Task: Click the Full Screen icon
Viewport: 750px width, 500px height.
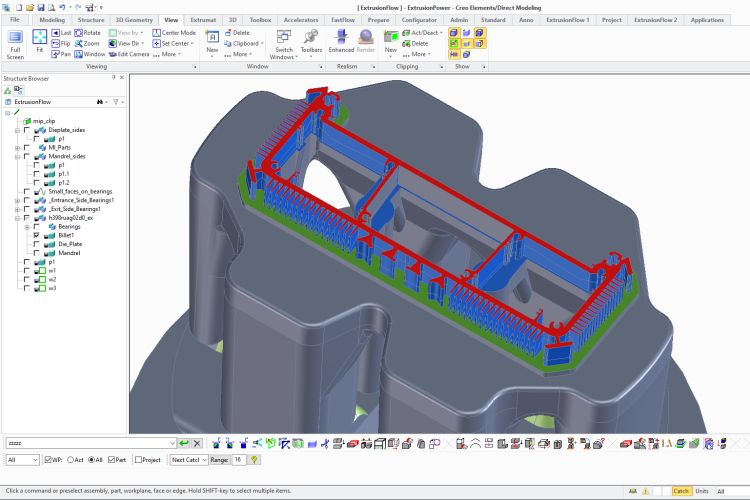Action: (x=15, y=37)
